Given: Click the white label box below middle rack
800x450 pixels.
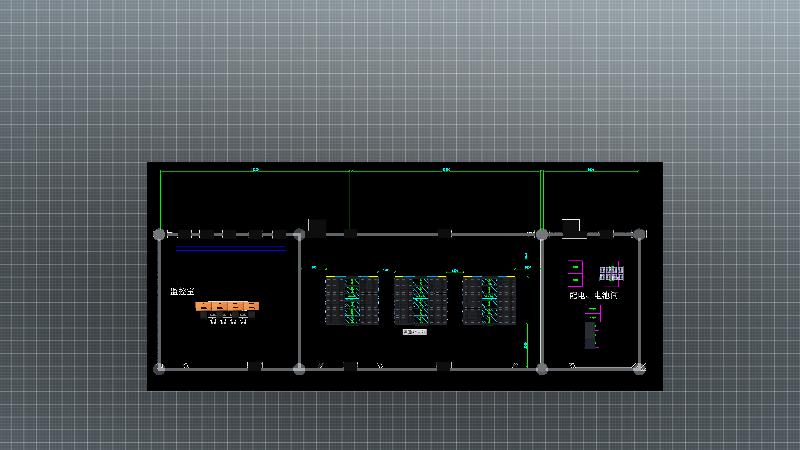Looking at the screenshot, I should pos(414,331).
